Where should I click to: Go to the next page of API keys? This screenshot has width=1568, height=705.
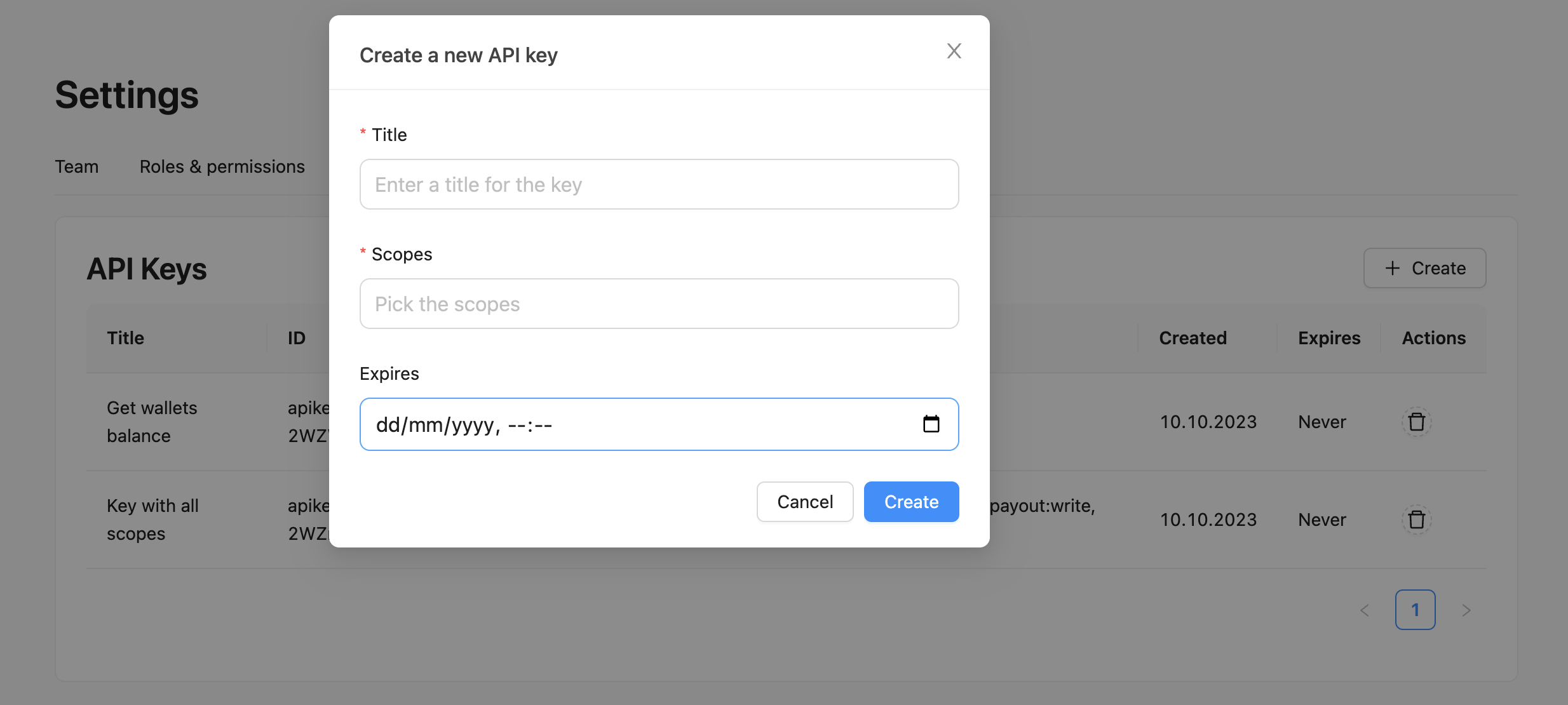(1466, 610)
